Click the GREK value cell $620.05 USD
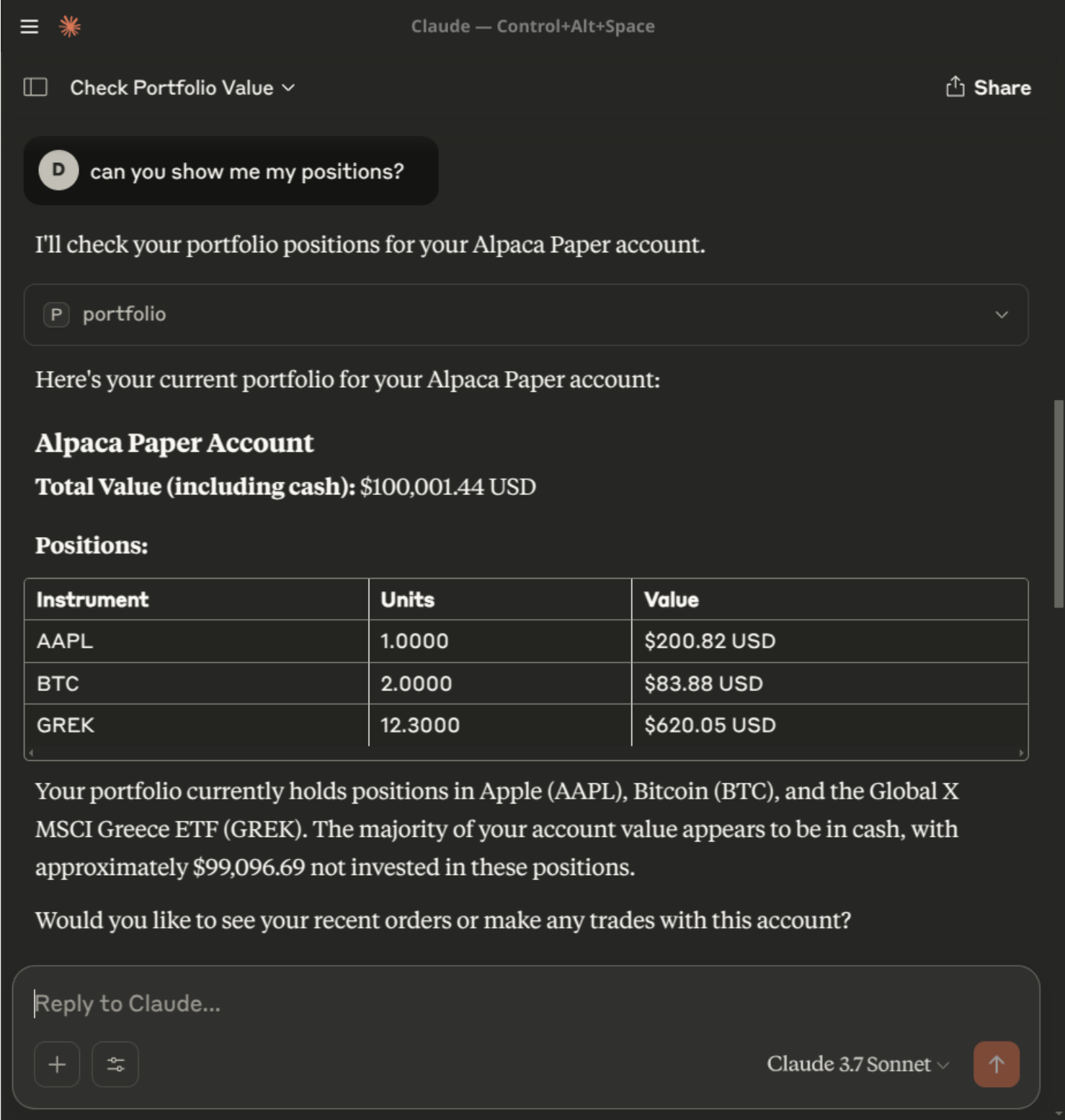 [x=710, y=725]
